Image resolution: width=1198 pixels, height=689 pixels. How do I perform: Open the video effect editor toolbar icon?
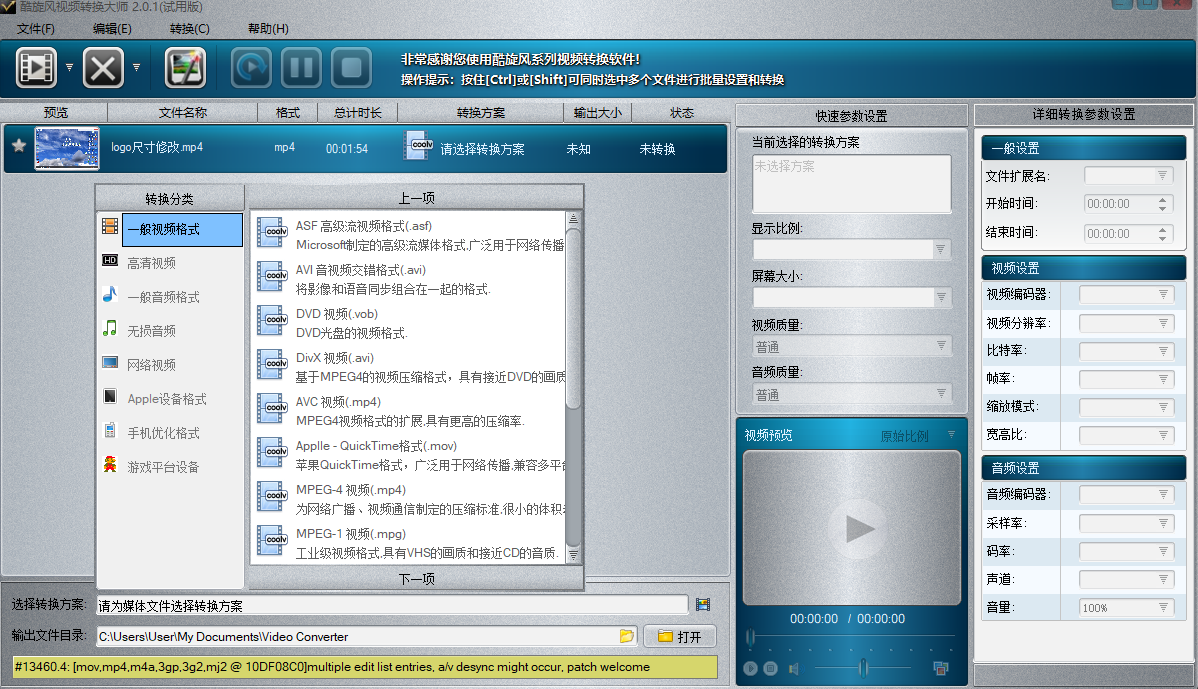point(185,68)
